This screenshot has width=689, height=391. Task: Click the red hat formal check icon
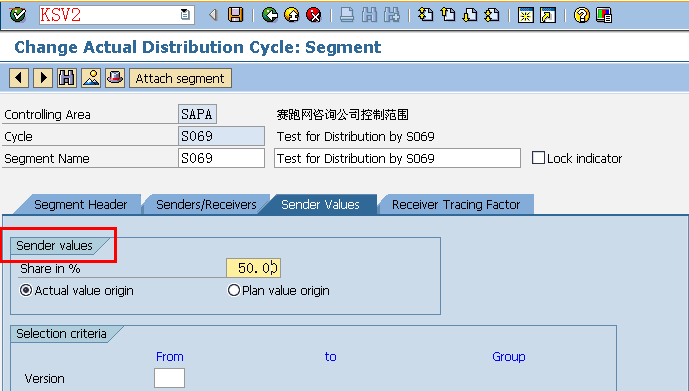115,78
